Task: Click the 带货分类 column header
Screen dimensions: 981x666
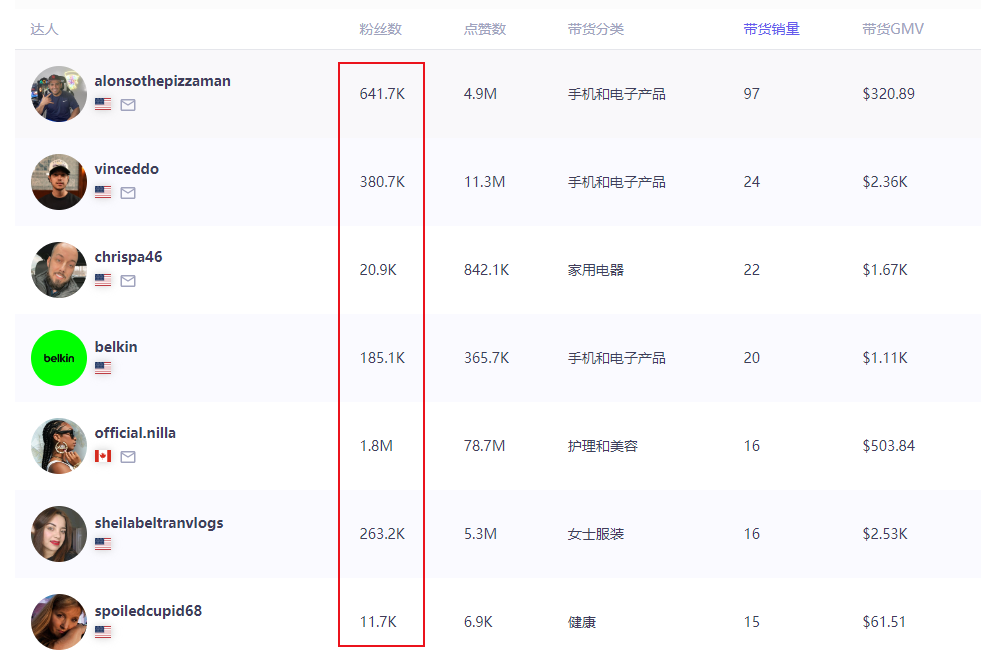Action: coord(595,29)
